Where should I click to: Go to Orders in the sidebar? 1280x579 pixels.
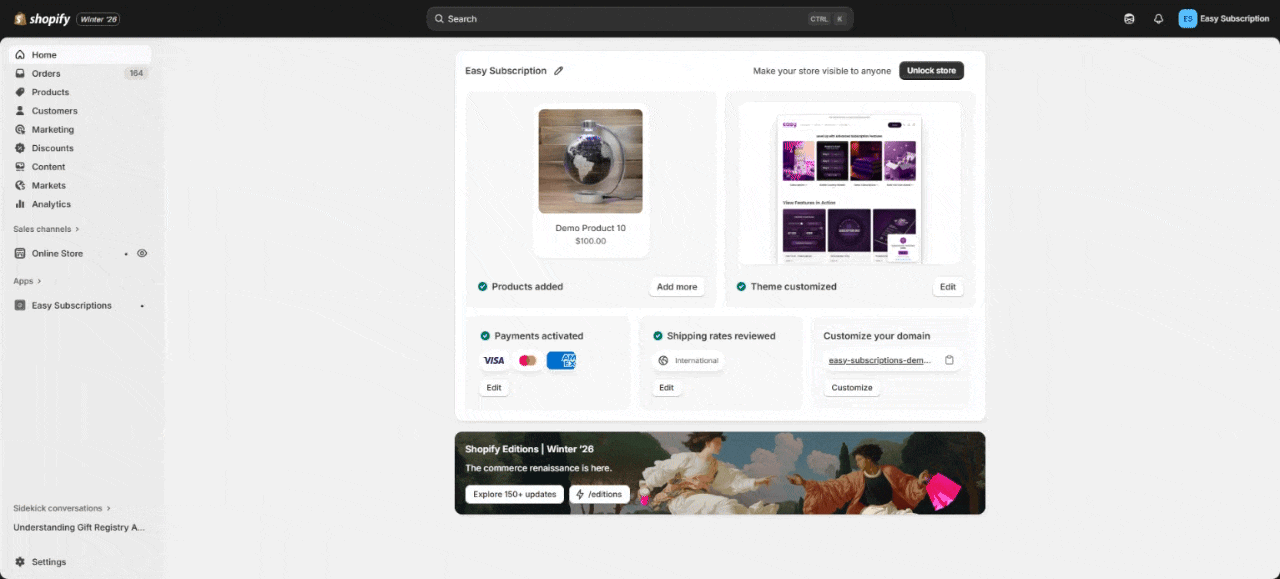46,73
